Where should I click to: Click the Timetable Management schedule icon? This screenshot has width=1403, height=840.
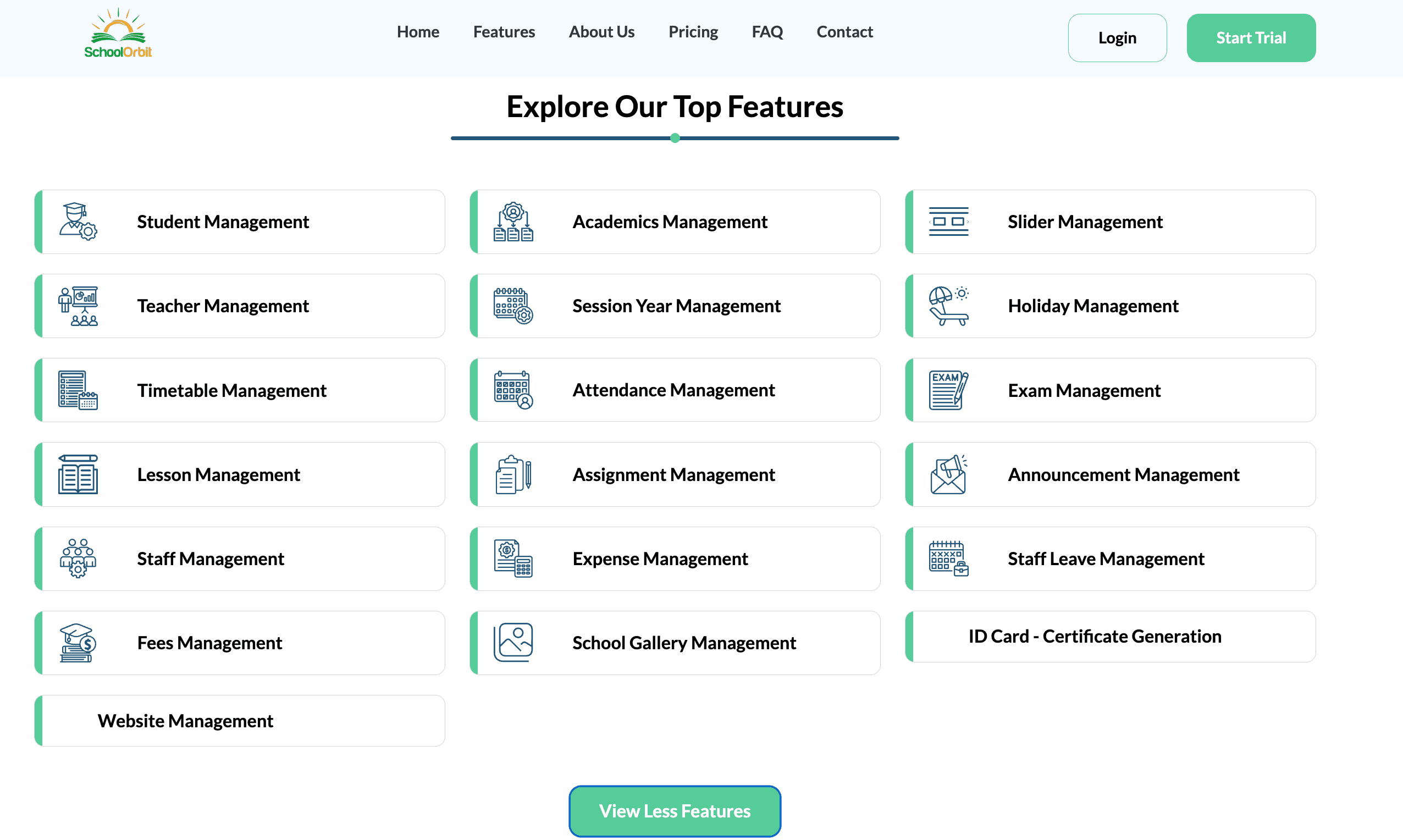click(78, 390)
